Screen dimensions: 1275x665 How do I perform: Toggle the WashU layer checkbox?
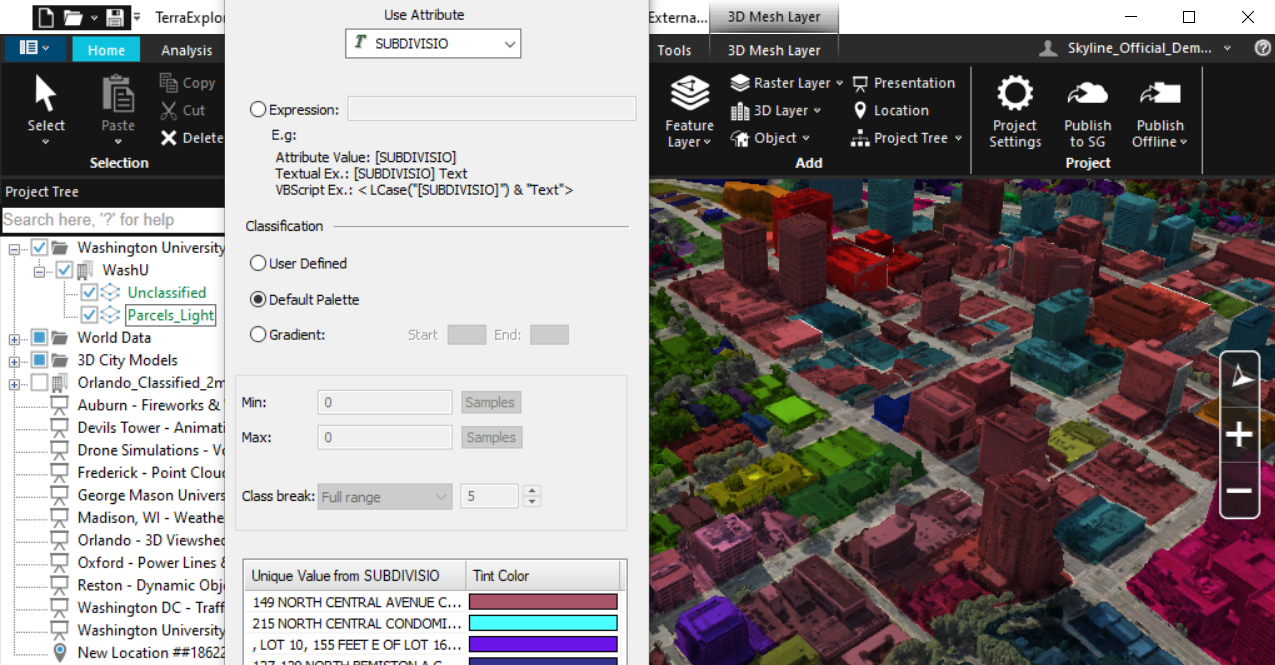(x=65, y=270)
